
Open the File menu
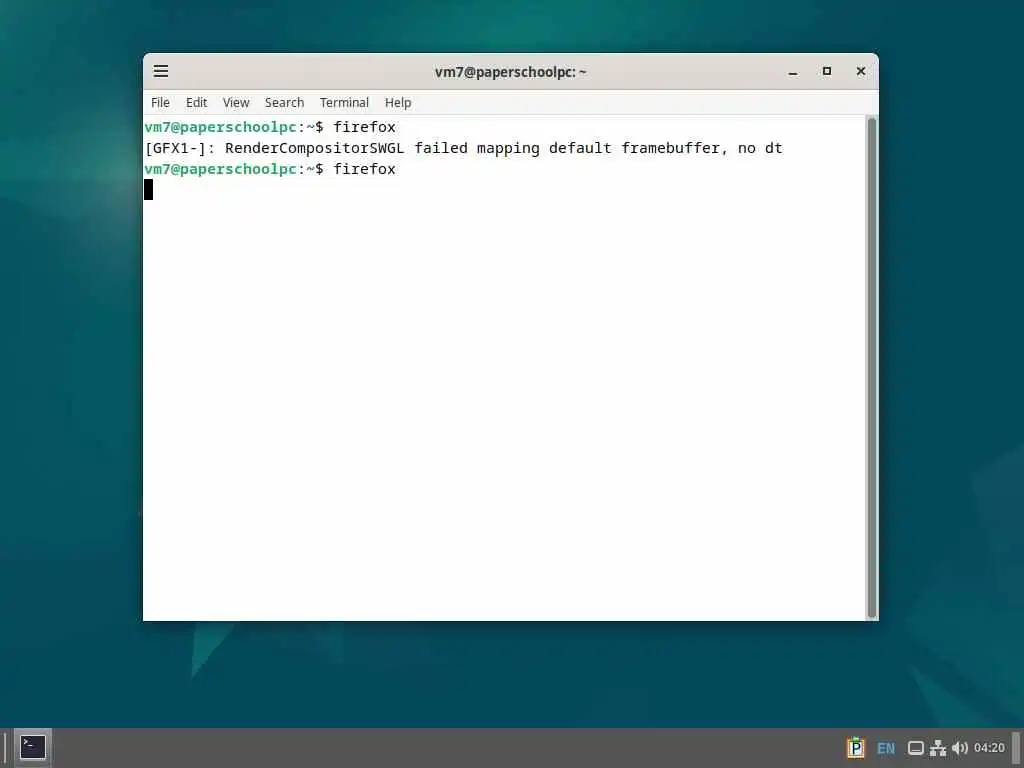[x=160, y=103]
